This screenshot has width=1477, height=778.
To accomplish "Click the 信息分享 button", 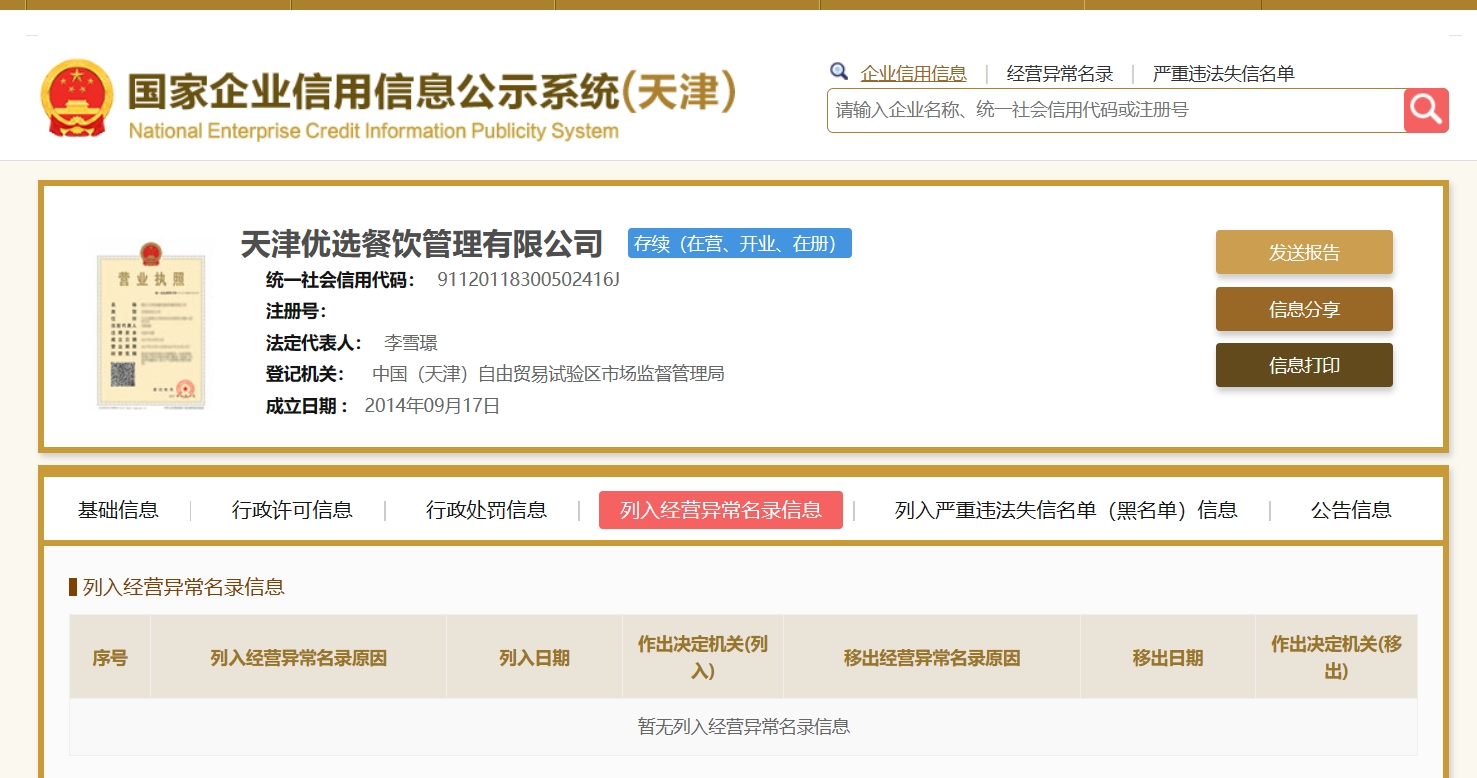I will tap(1304, 309).
